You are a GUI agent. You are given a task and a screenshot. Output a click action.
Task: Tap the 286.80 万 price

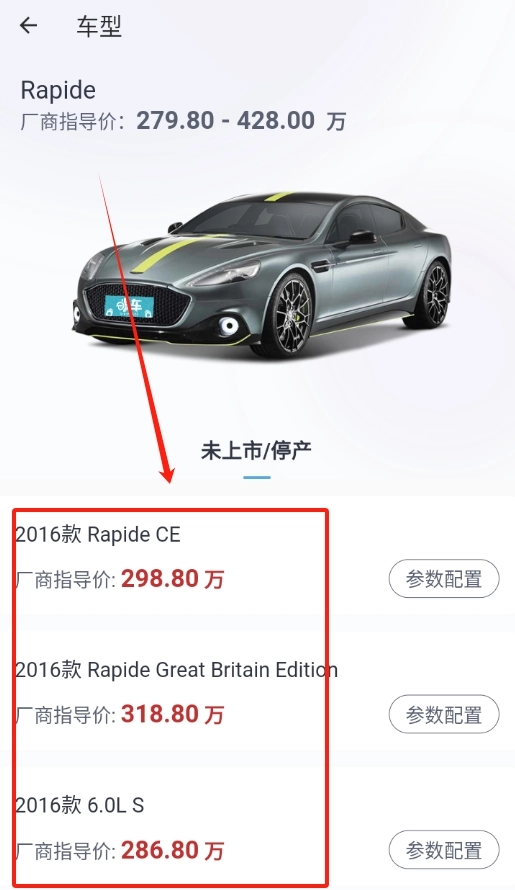point(173,850)
